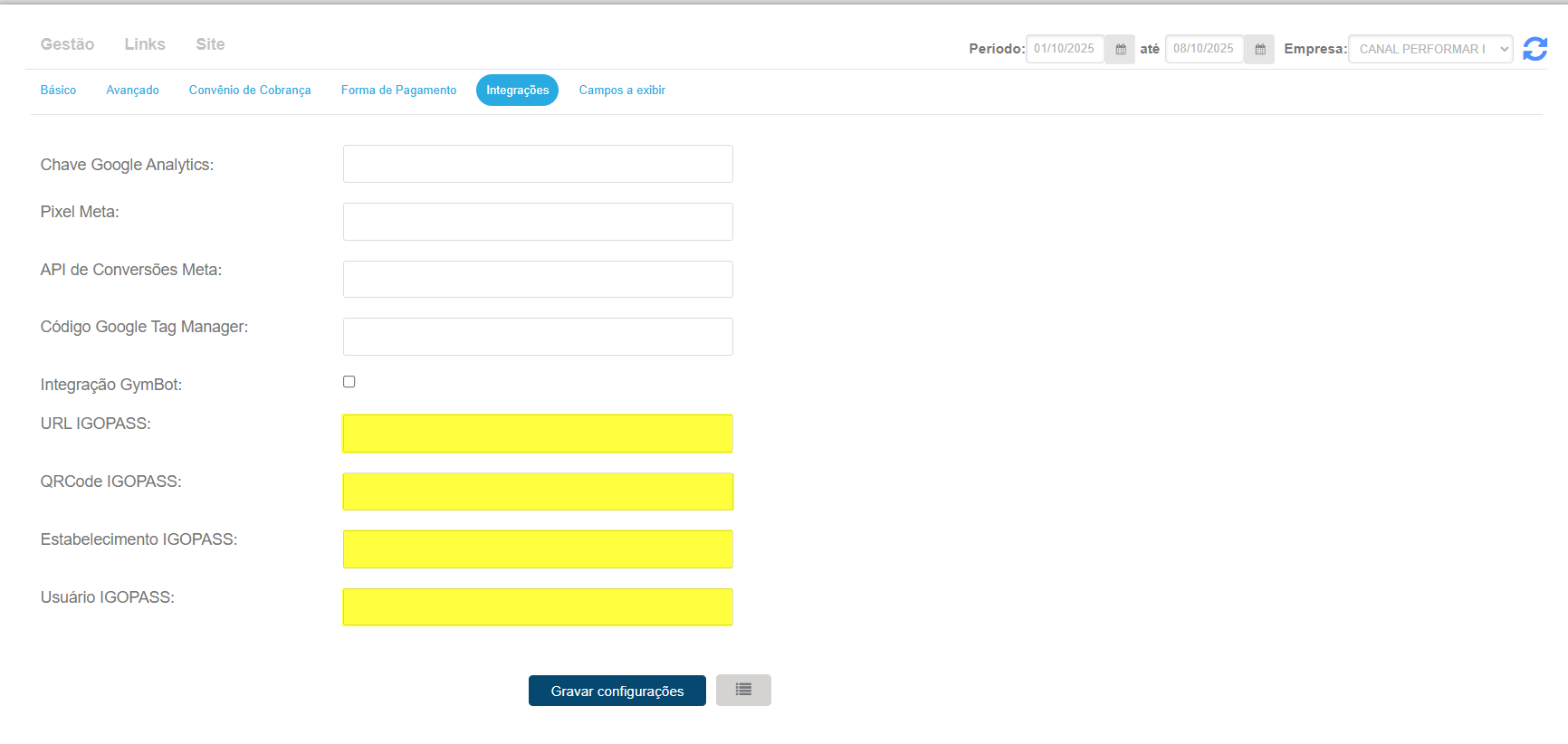Screen dimensions: 1568x744
Task: Click the Gravar configurações button
Action: 617,691
